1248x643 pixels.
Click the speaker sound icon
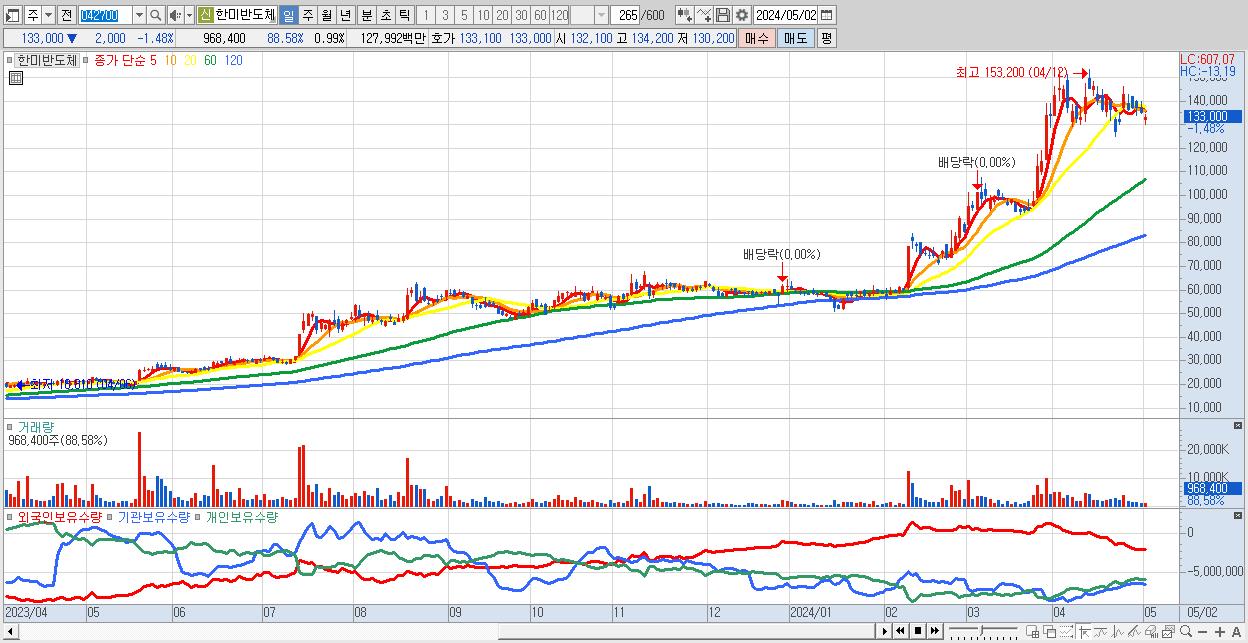coord(175,15)
